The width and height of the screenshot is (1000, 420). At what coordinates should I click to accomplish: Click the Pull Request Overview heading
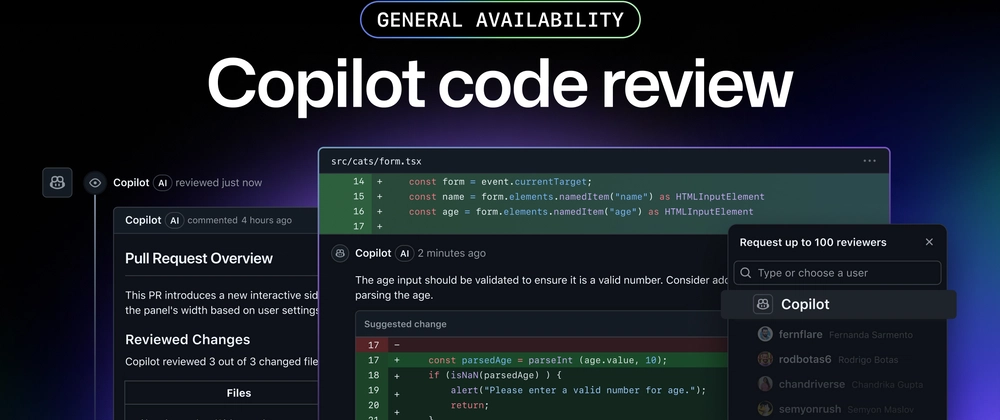click(199, 258)
